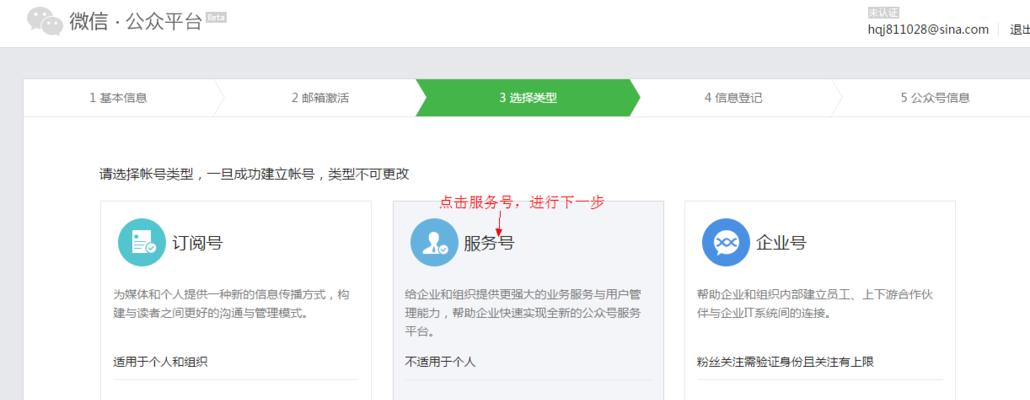Click the hqj811028@sina.com account email
Screen dimensions: 1030x400
[928, 30]
